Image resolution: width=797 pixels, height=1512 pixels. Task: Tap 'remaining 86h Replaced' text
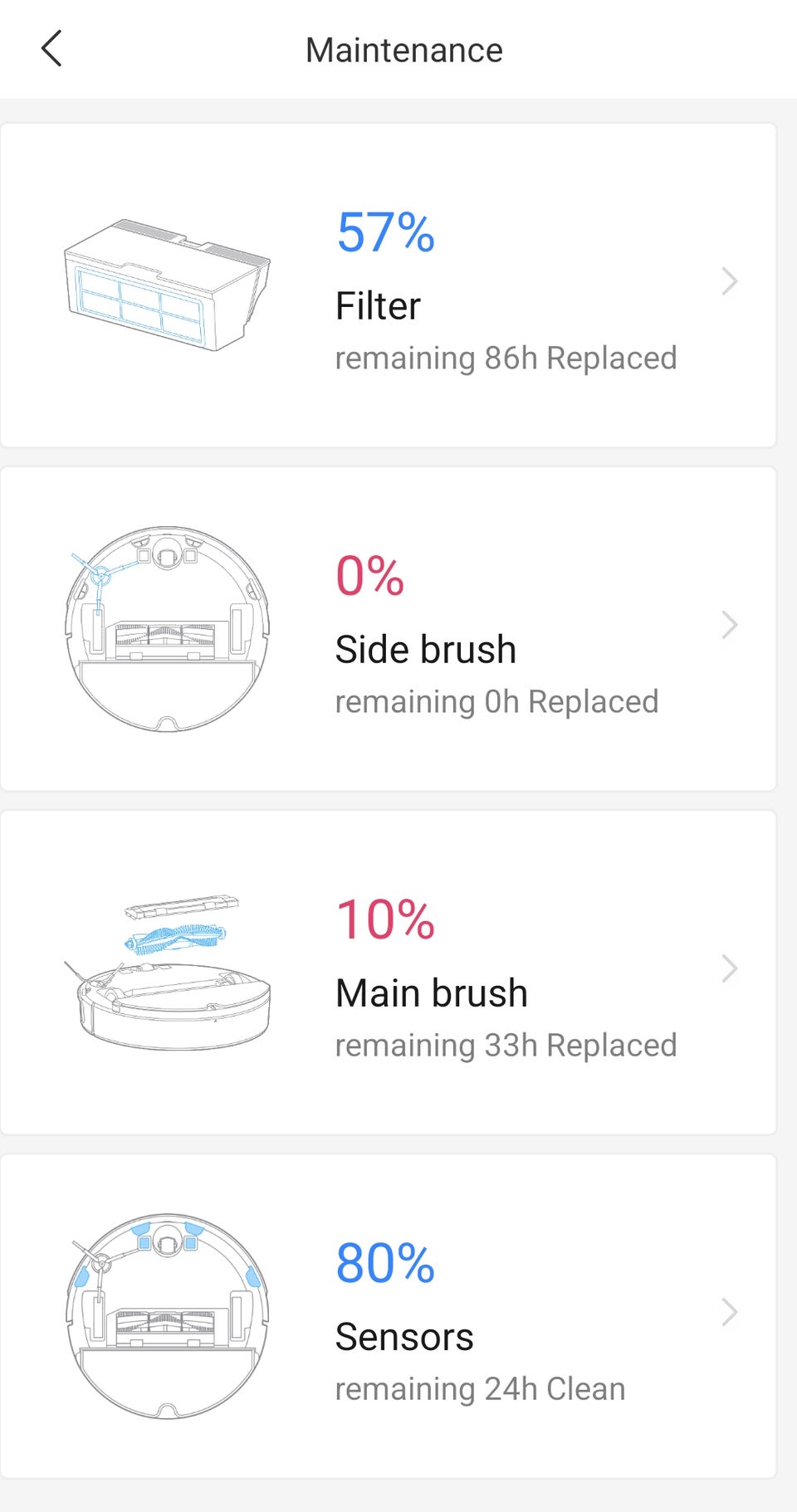506,358
